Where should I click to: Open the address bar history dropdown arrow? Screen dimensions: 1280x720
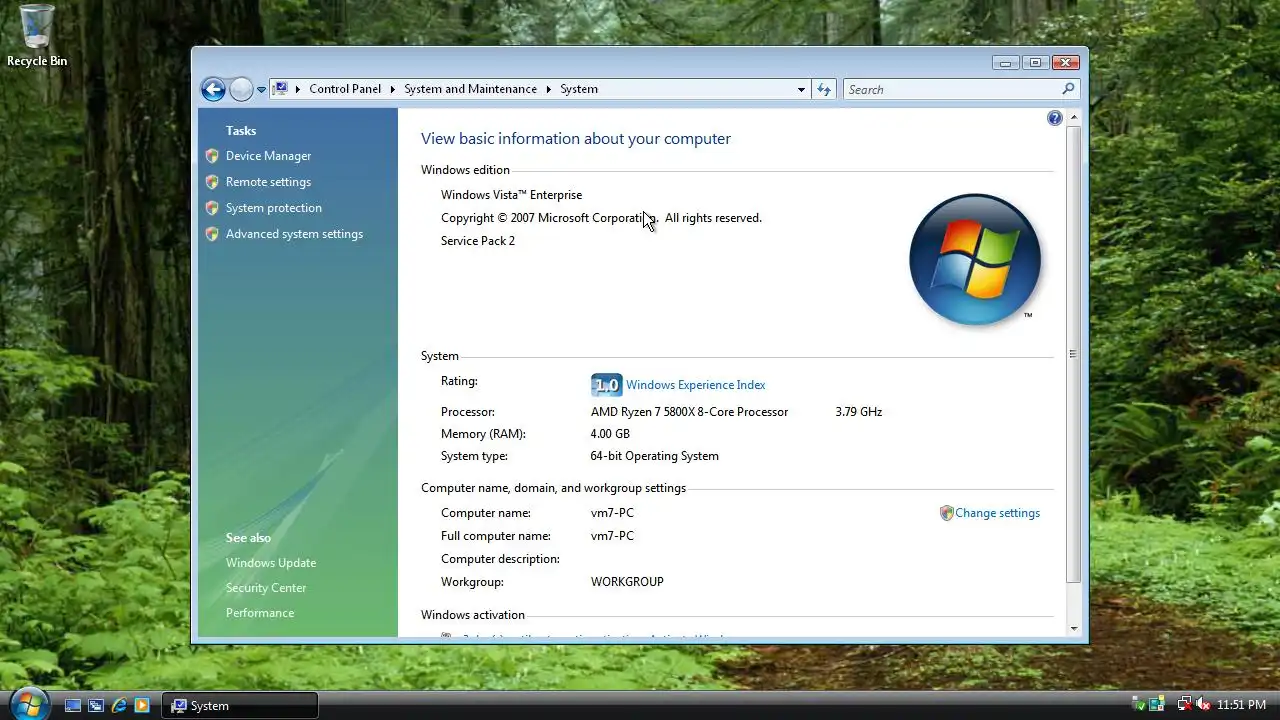[801, 89]
